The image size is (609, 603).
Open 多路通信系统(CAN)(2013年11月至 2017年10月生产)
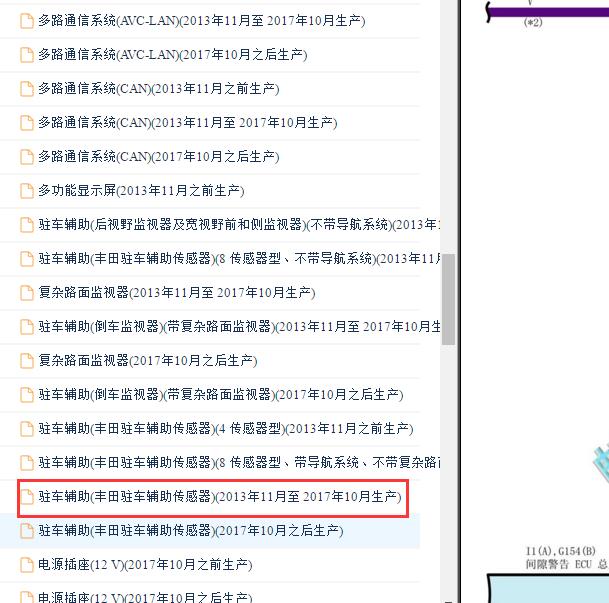pos(187,123)
